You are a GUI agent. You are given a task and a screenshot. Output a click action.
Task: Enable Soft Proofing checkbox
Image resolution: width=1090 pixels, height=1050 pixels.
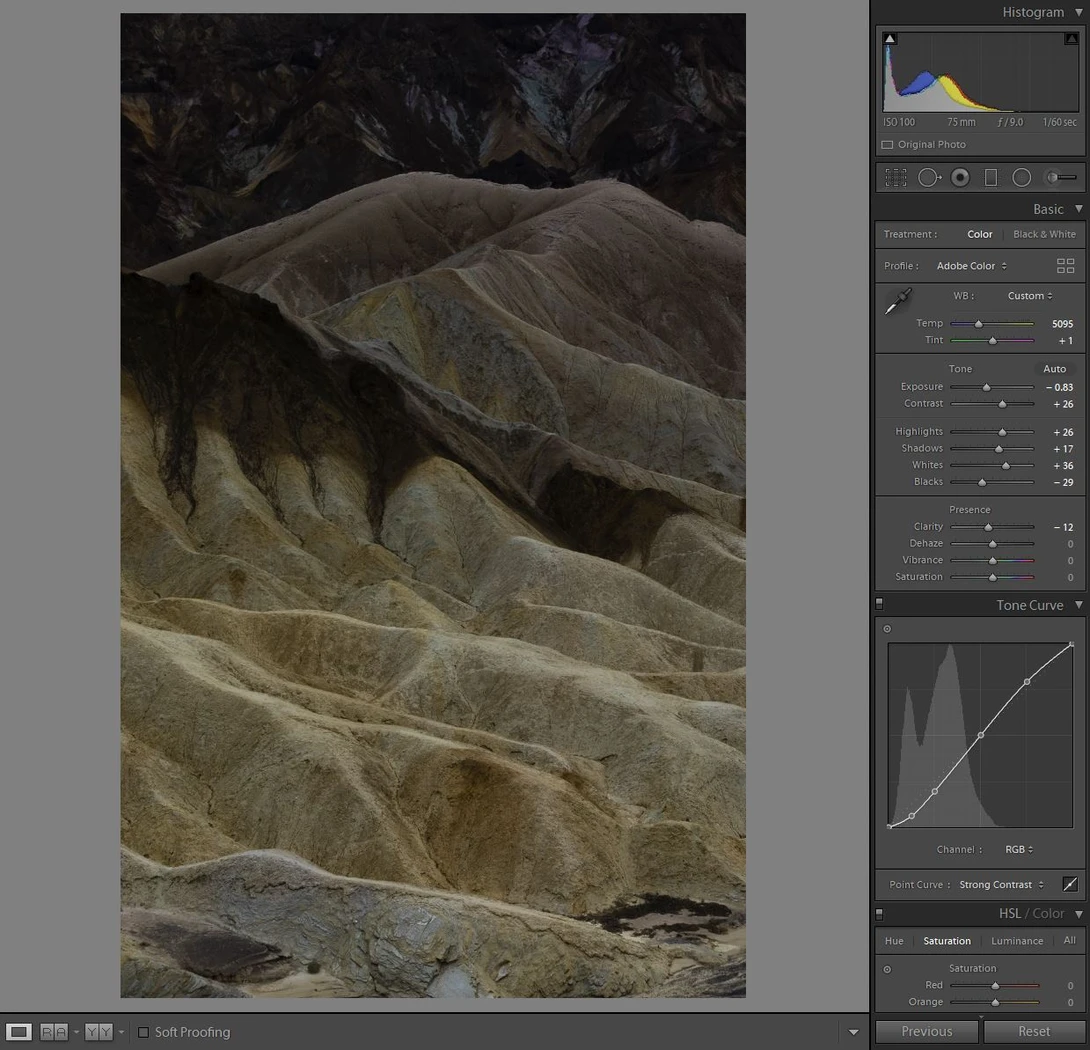[143, 1032]
